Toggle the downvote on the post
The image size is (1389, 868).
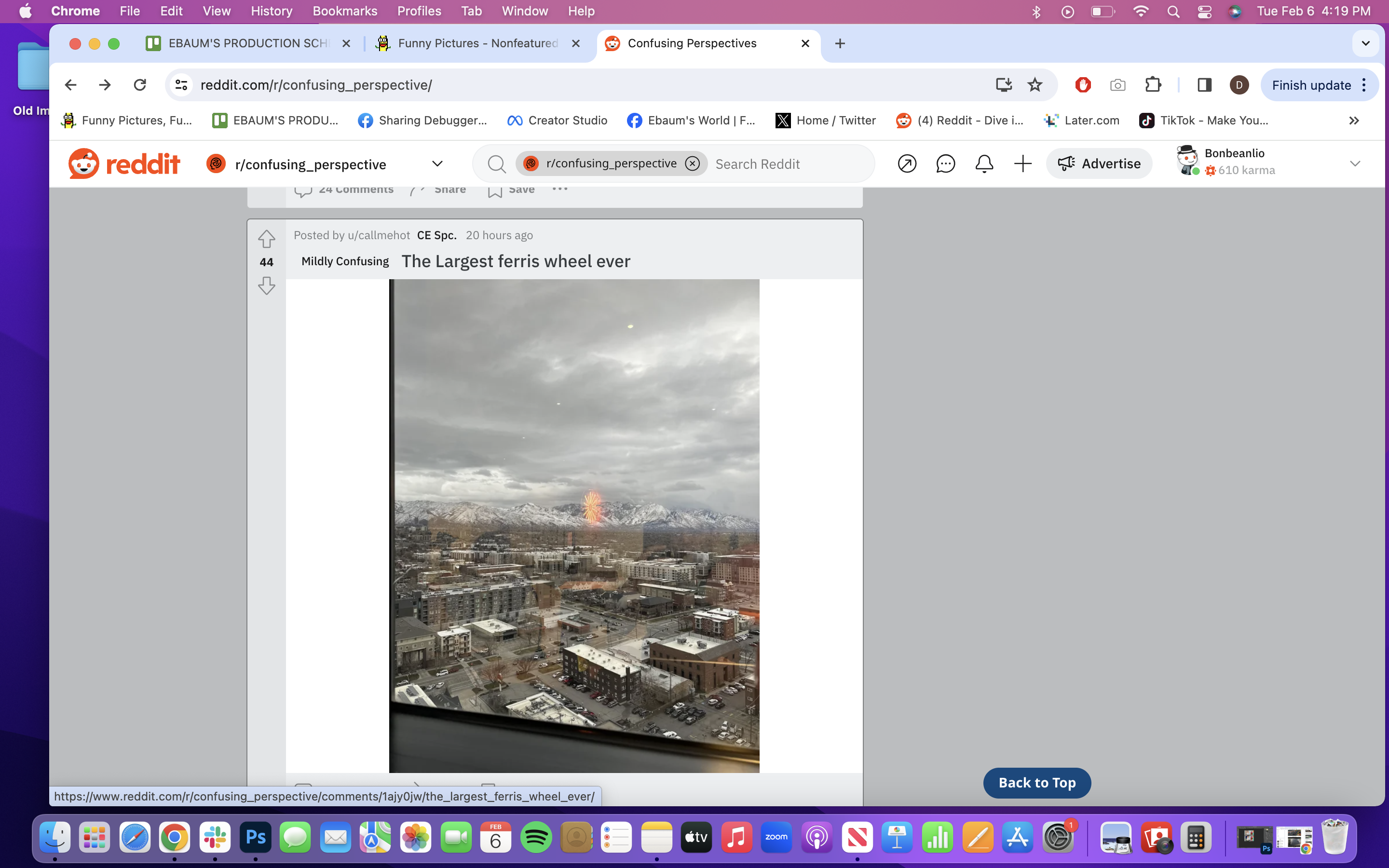click(x=266, y=285)
